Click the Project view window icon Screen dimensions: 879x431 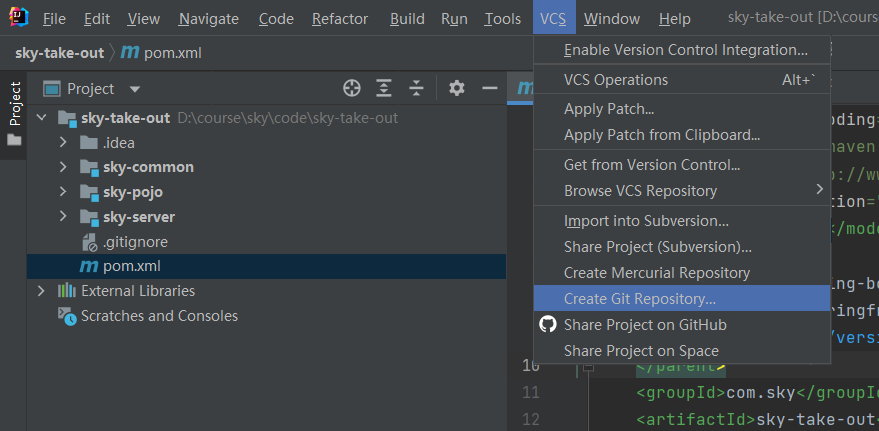(52, 89)
